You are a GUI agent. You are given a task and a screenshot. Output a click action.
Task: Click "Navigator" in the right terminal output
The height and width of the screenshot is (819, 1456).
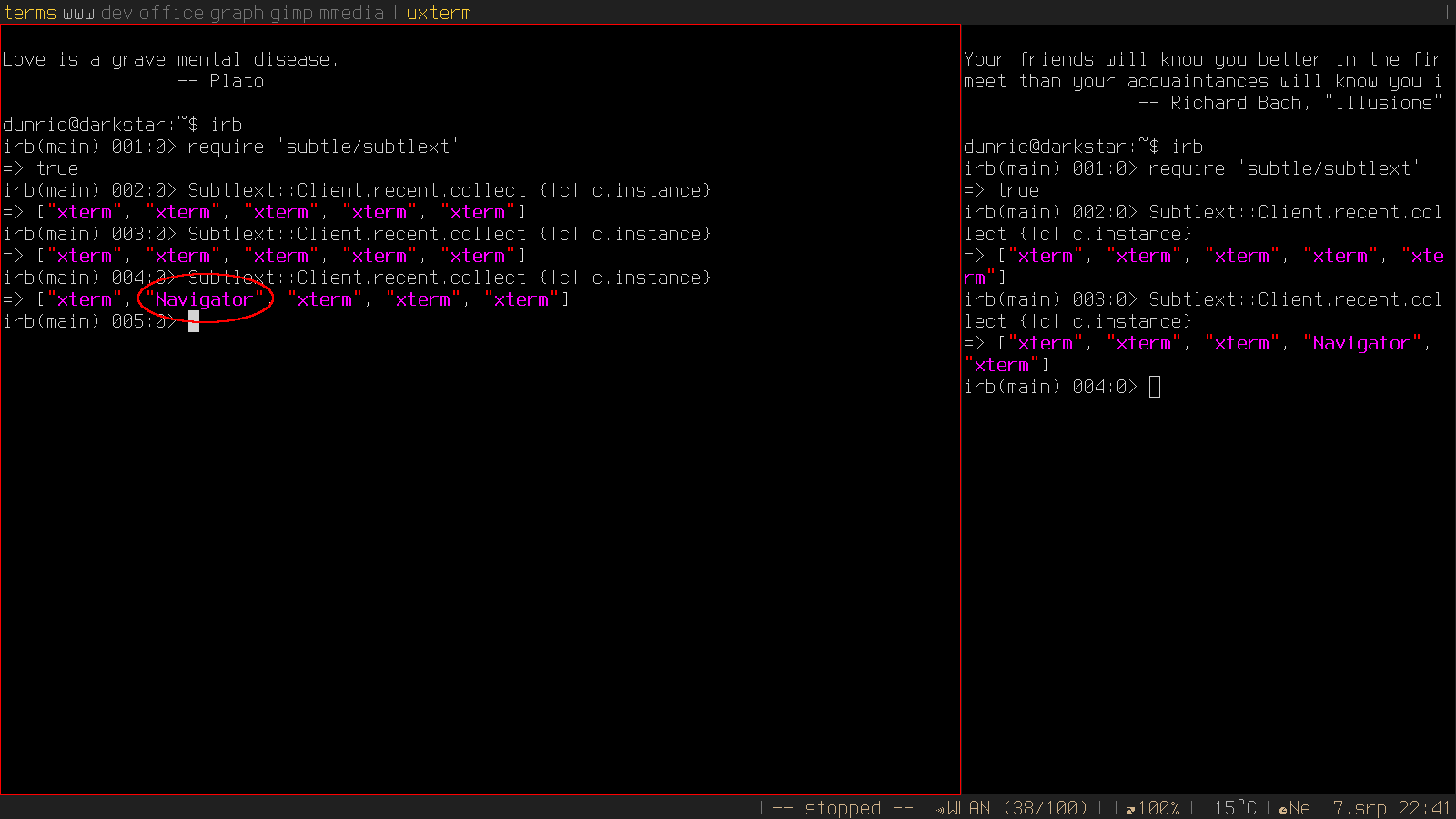tap(1360, 343)
